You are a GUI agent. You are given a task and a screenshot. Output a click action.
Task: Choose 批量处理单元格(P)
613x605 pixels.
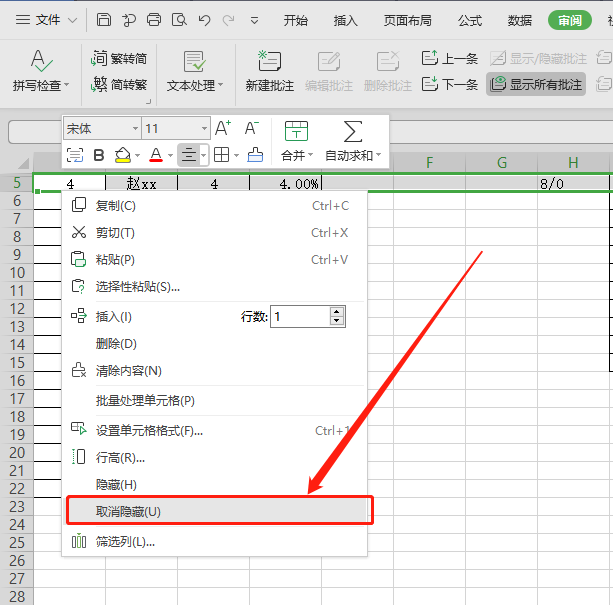[214, 401]
